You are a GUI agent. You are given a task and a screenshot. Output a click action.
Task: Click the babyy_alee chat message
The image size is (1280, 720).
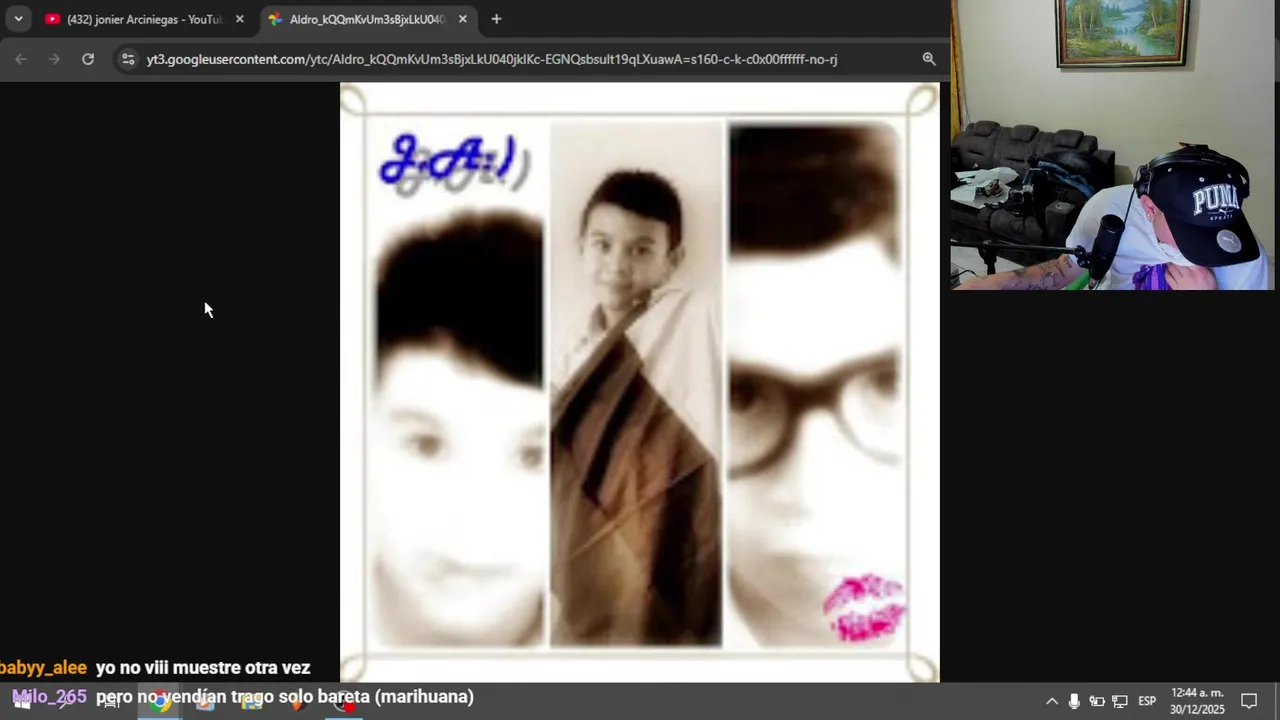click(x=155, y=668)
